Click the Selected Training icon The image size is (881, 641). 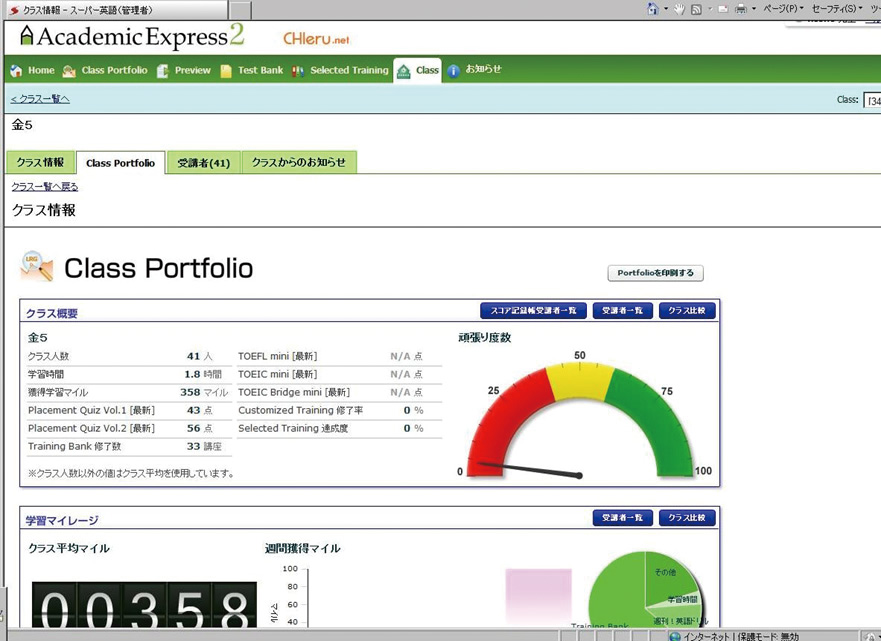298,71
